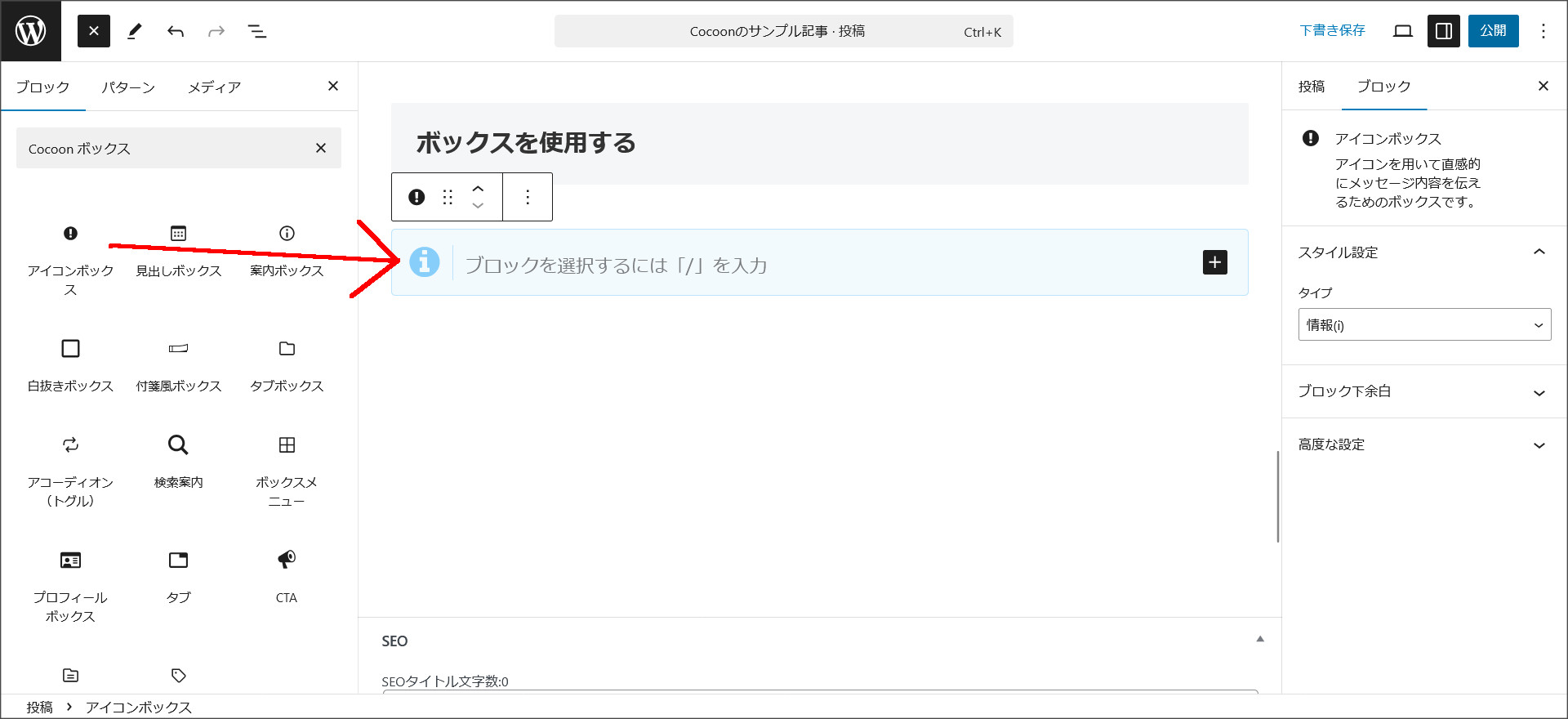Screen dimensions: 1568x719
Task: Insert the 付箋風ボックス block
Action: [179, 365]
